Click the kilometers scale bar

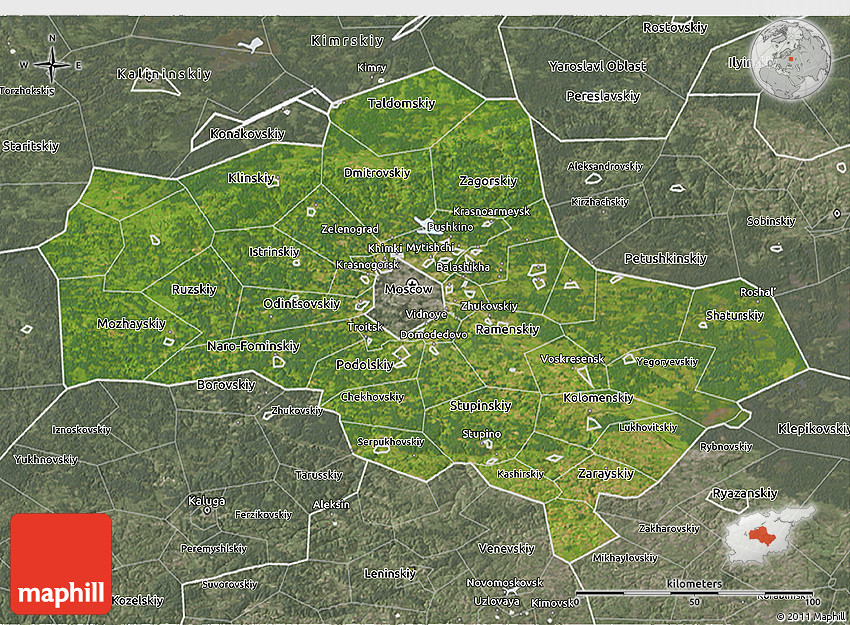694,594
